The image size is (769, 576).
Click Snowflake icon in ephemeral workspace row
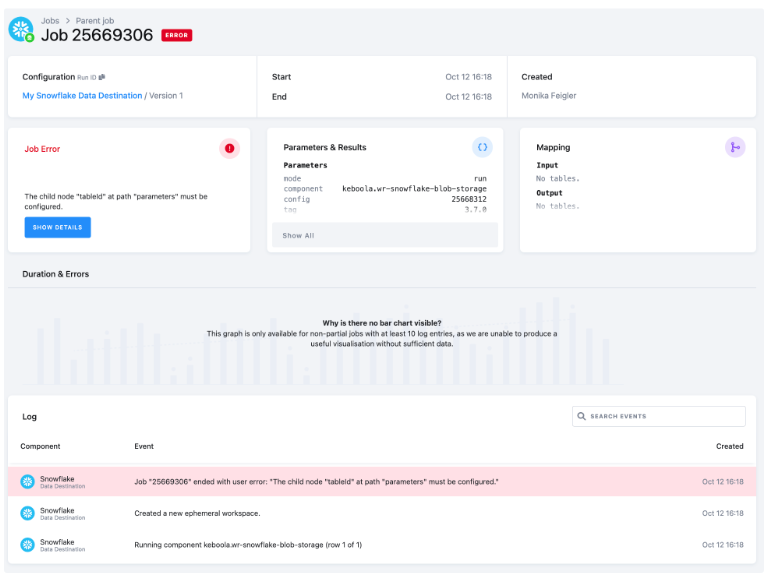pyautogui.click(x=28, y=513)
